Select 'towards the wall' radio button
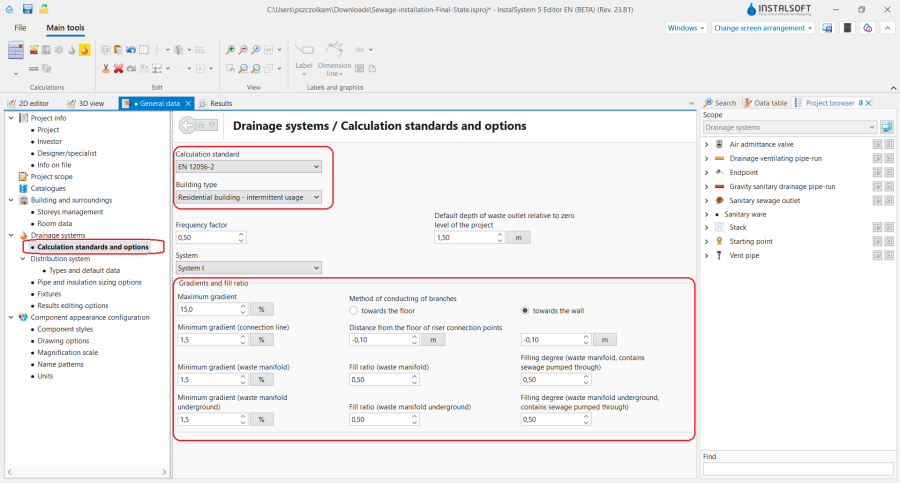The height and width of the screenshot is (483, 900). [x=525, y=311]
